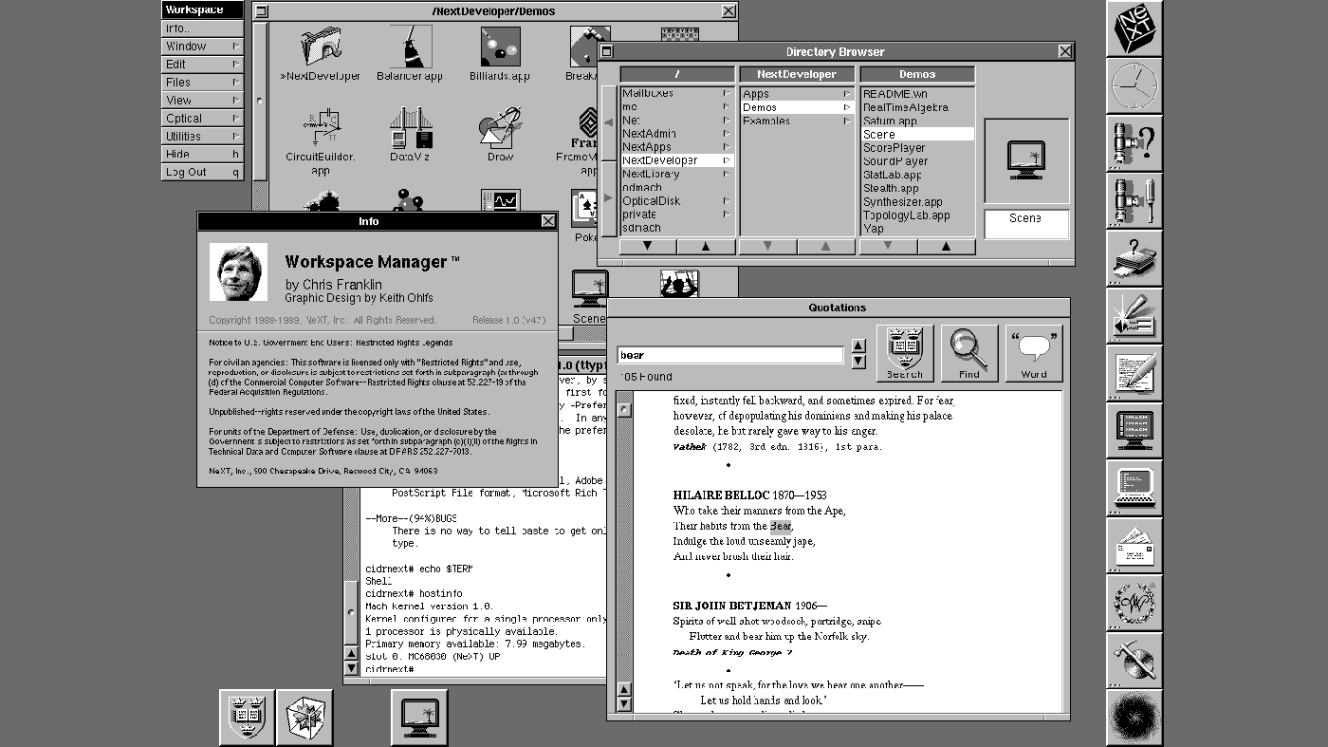The height and width of the screenshot is (747, 1328).
Task: Select Stealth.app in the Demos column
Action: click(x=917, y=188)
